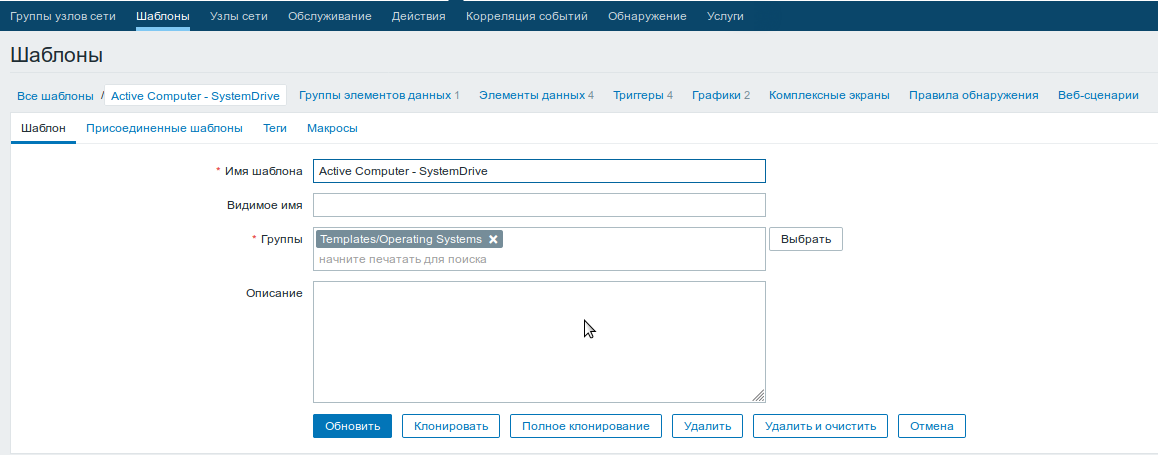Go to Узлы сети in the top menu
This screenshot has height=455, width=1158.
(x=239, y=16)
